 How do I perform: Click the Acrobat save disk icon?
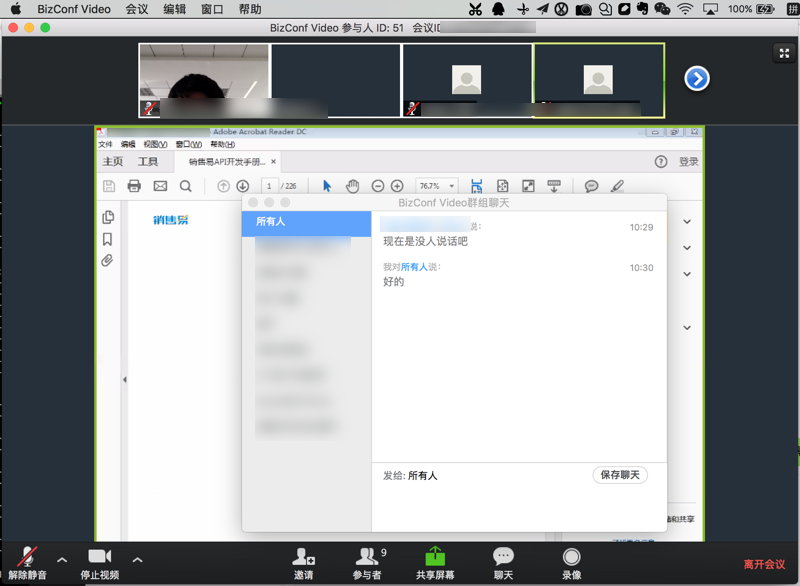point(109,186)
